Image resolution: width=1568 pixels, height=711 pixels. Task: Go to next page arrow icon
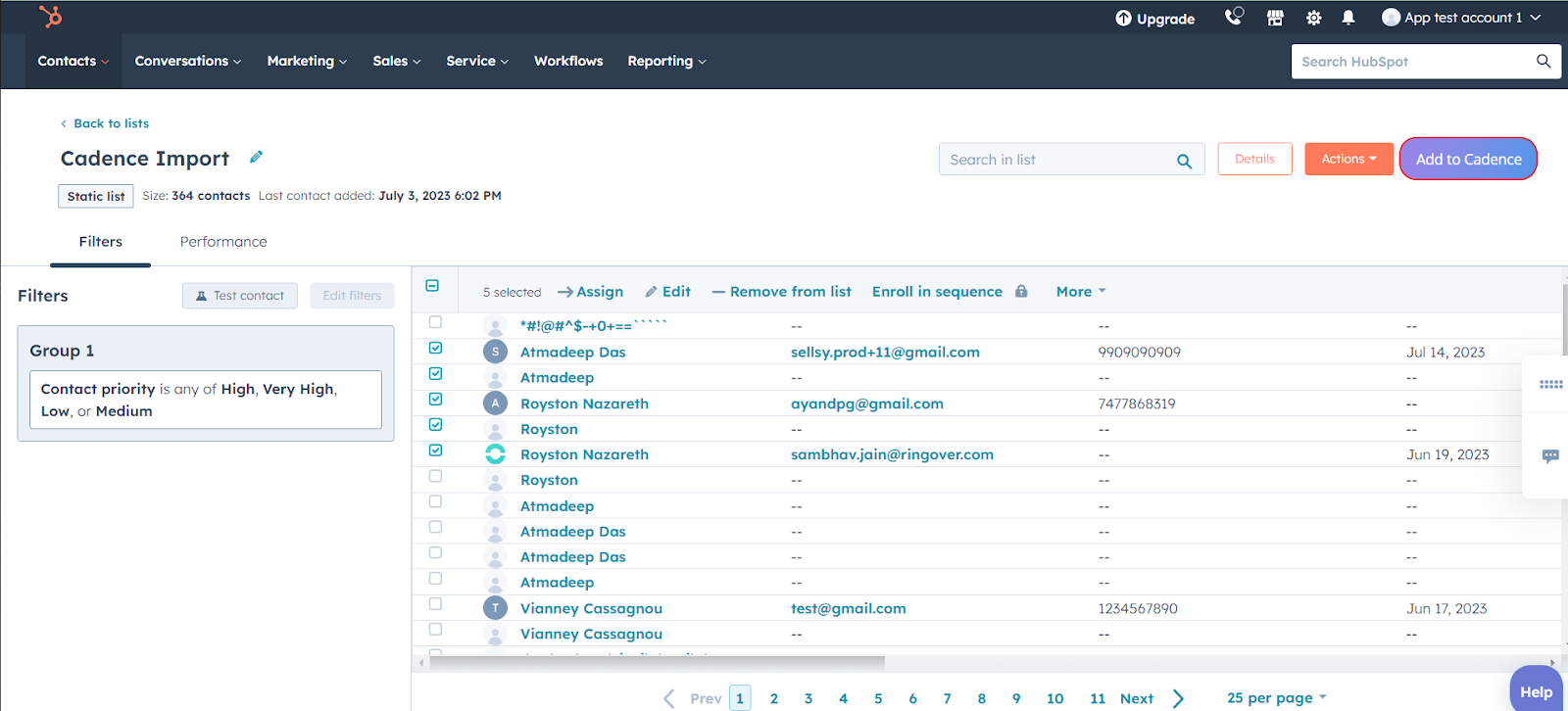pyautogui.click(x=1178, y=698)
